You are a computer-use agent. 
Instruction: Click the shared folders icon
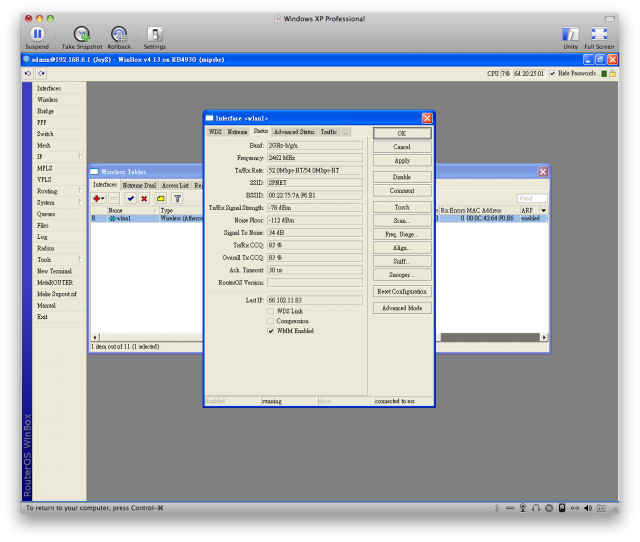601,508
